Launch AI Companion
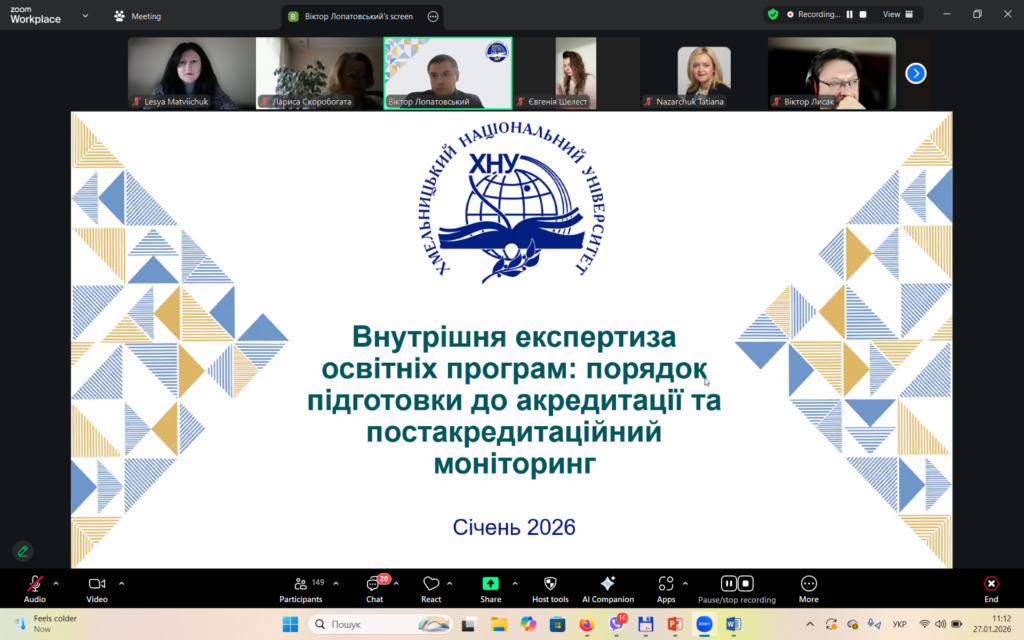 (x=607, y=584)
